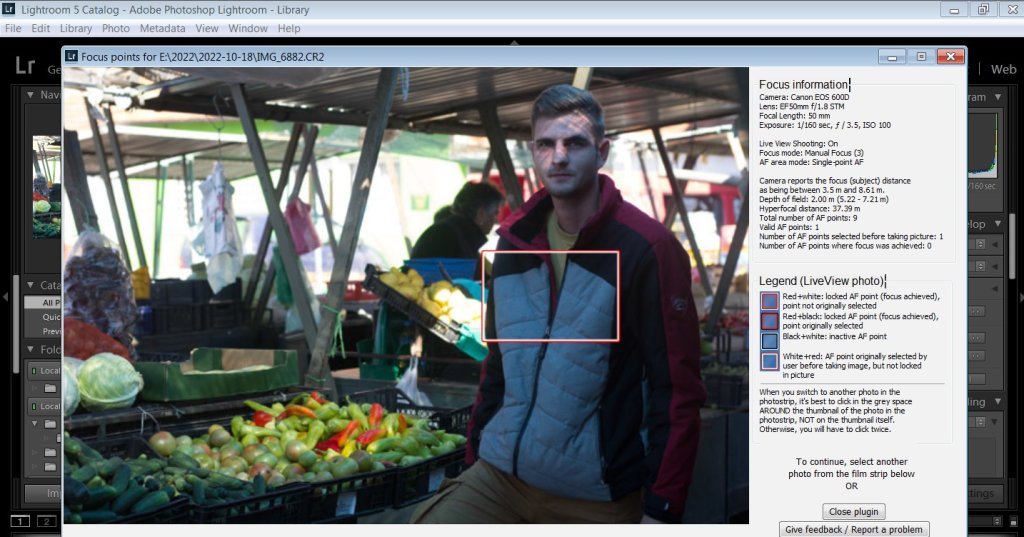Image resolution: width=1024 pixels, height=537 pixels.
Task: Toggle left panel group with side arrow
Action: tap(5, 297)
